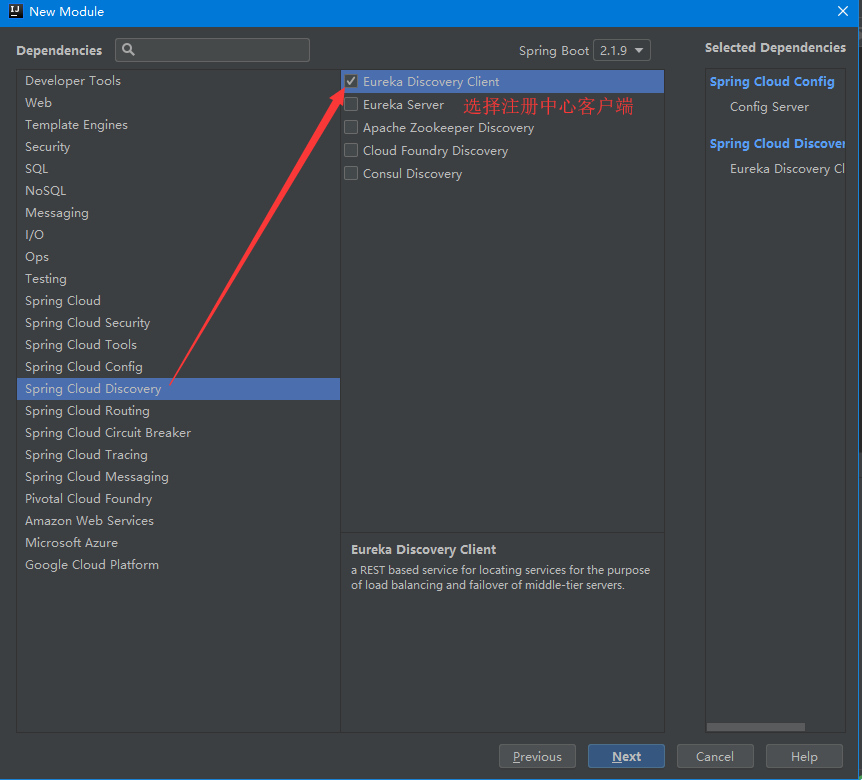The image size is (862, 780).
Task: Uncheck Eureka Discovery Client checkbox
Action: click(x=351, y=81)
